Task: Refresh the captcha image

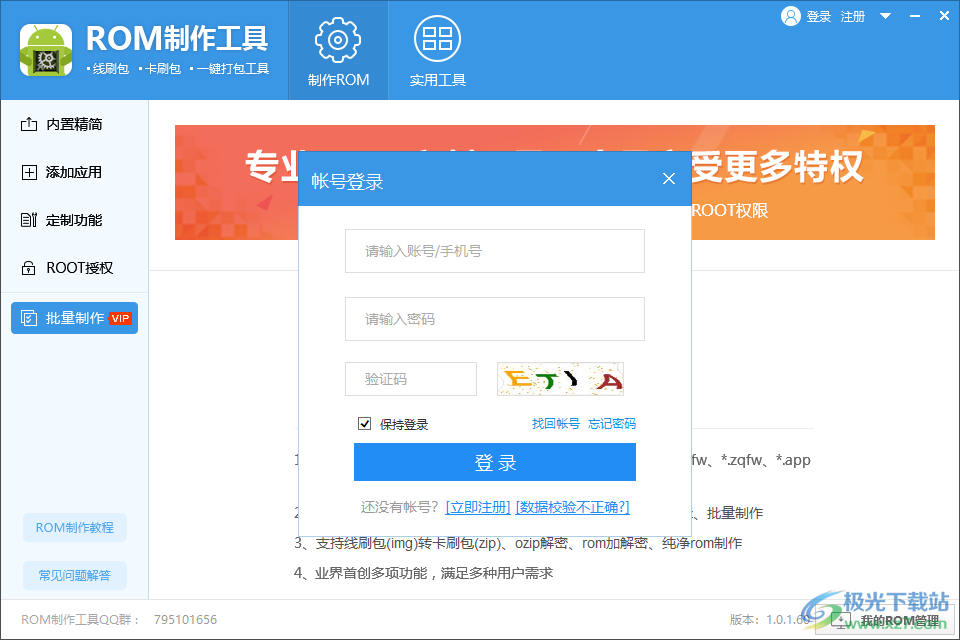Action: tap(560, 379)
